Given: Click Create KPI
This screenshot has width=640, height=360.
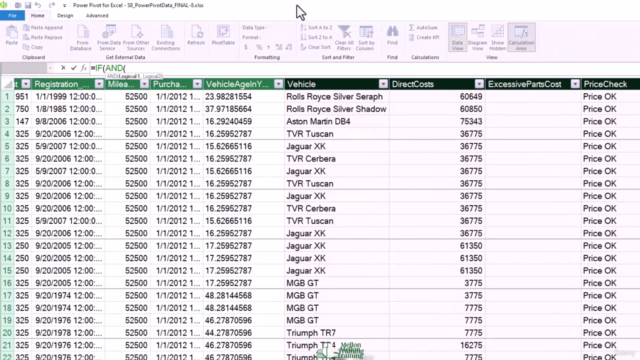Looking at the screenshot, I should [424, 37].
